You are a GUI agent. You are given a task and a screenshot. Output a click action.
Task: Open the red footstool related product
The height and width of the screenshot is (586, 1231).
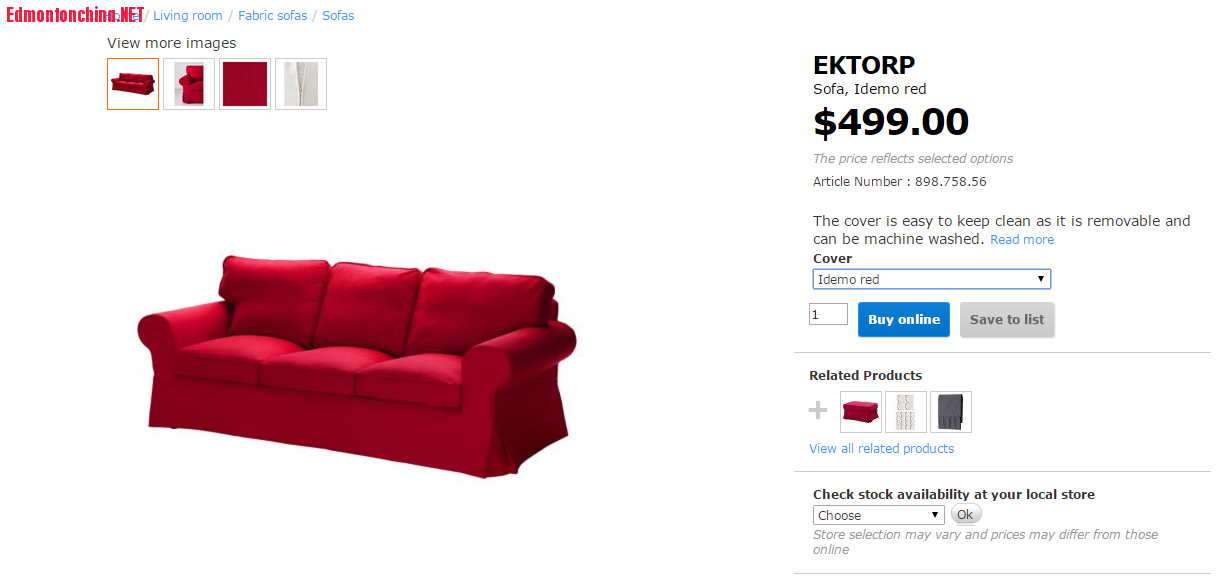coord(861,412)
